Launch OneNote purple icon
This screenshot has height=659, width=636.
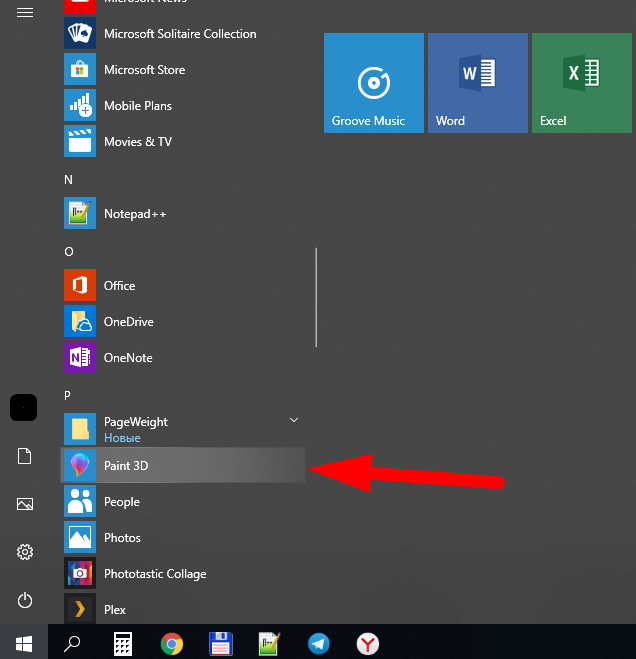80,357
